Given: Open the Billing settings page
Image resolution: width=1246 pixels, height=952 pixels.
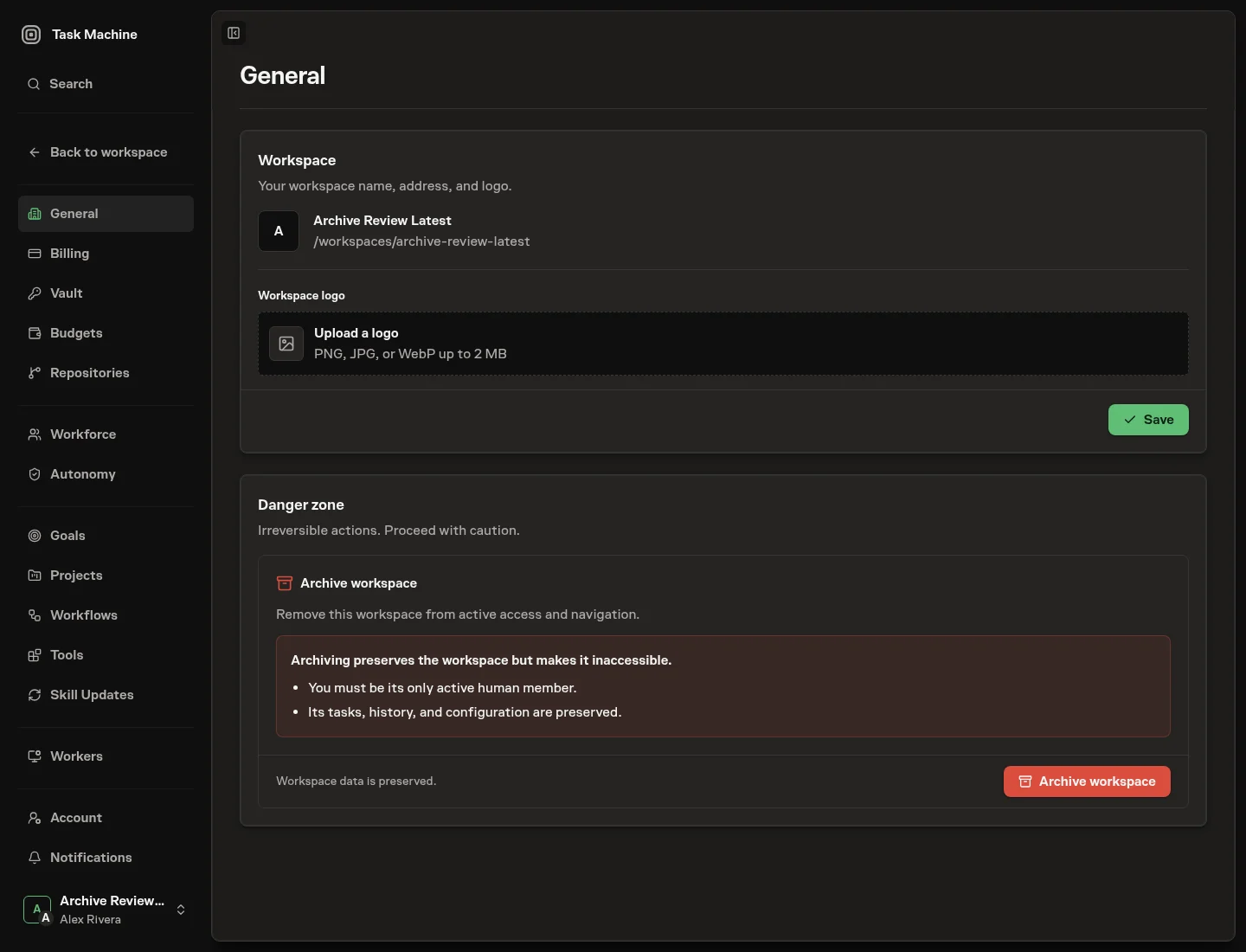Looking at the screenshot, I should click(106, 254).
